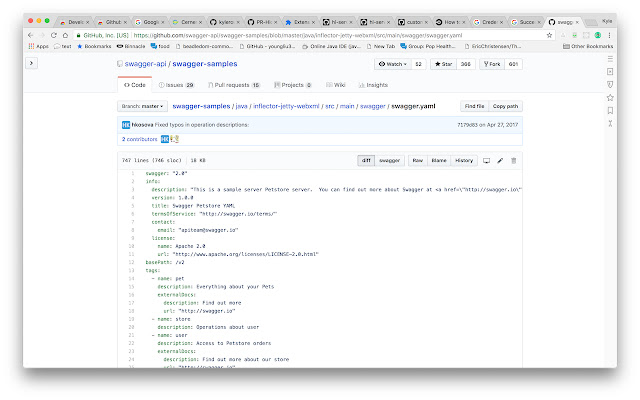This screenshot has height=400, width=640.
Task: Star the swagger-samples repository
Action: (443, 64)
